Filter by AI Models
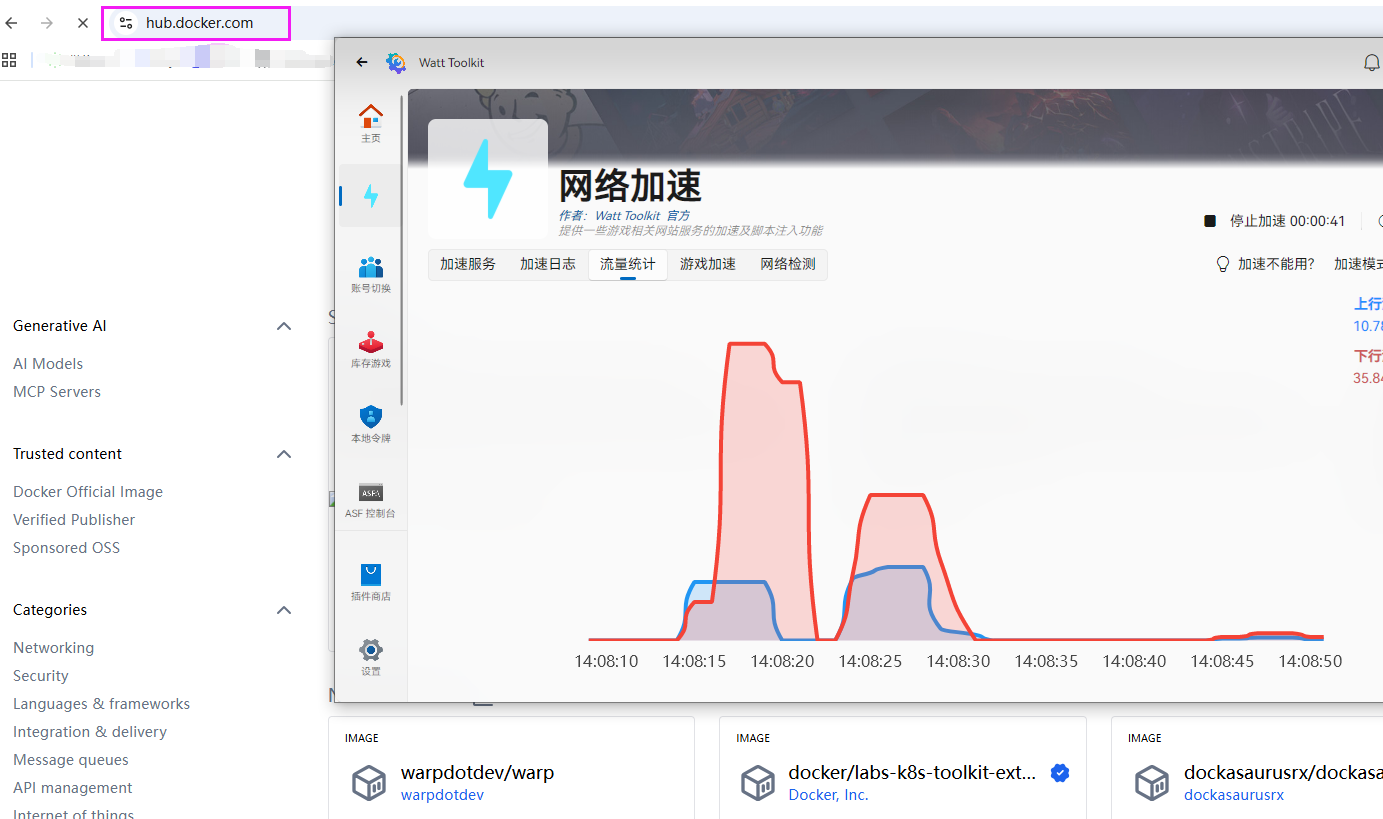The height and width of the screenshot is (819, 1383). pyautogui.click(x=48, y=364)
